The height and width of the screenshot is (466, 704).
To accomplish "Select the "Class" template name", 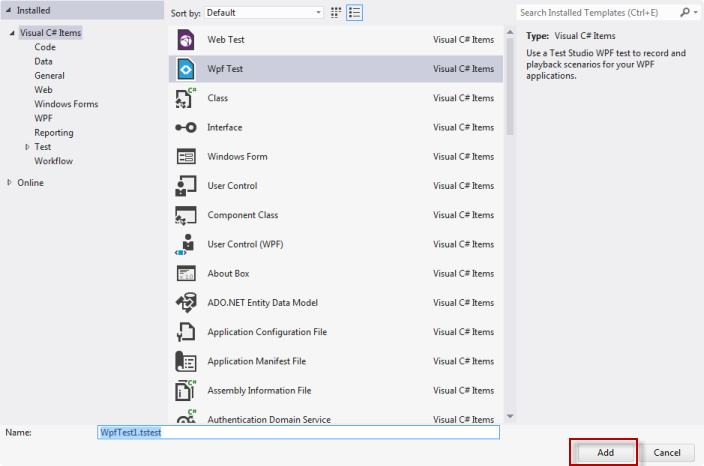I will (x=217, y=98).
